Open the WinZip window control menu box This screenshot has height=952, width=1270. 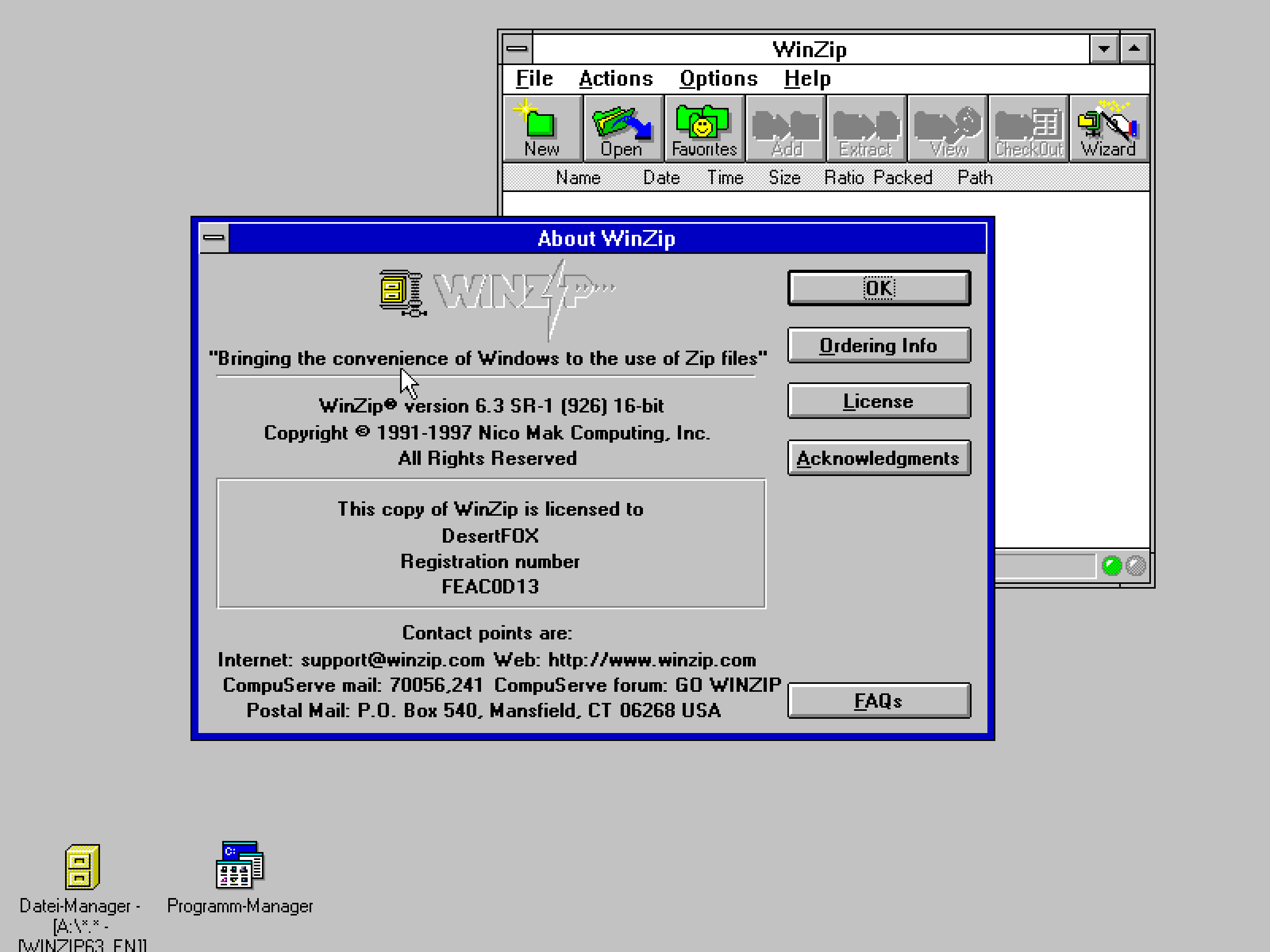click(518, 49)
